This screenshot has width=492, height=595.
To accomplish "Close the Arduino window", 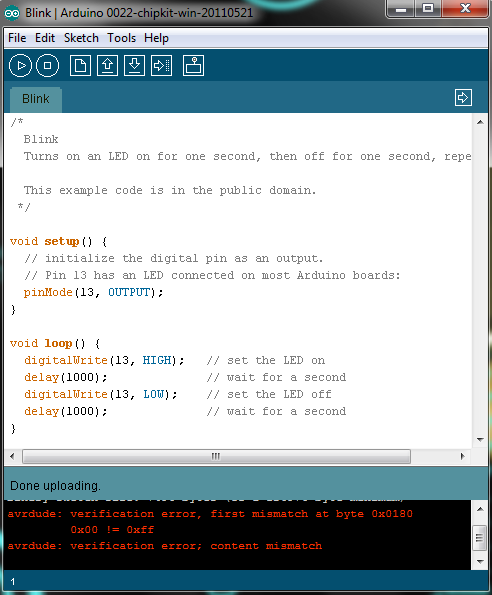I will 465,8.
